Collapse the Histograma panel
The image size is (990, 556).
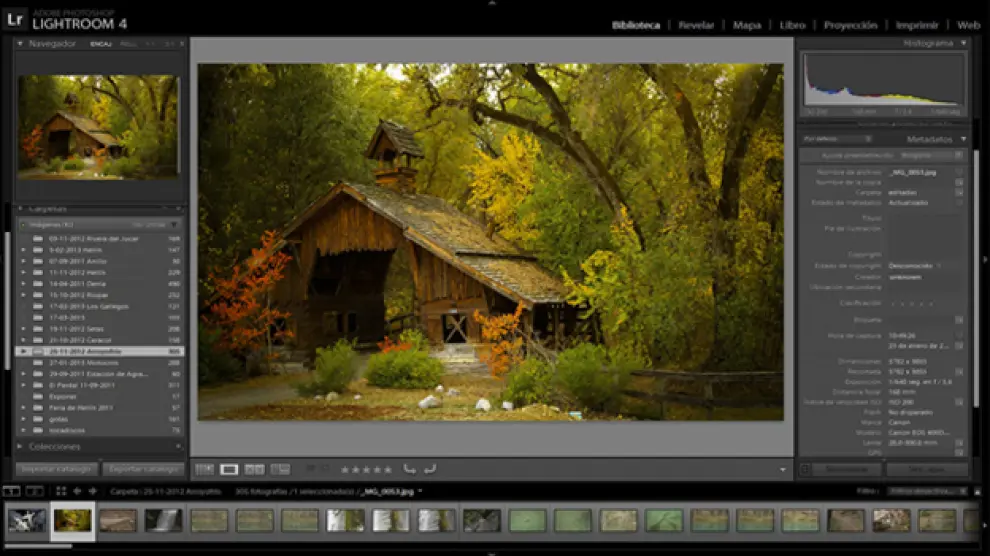click(963, 44)
